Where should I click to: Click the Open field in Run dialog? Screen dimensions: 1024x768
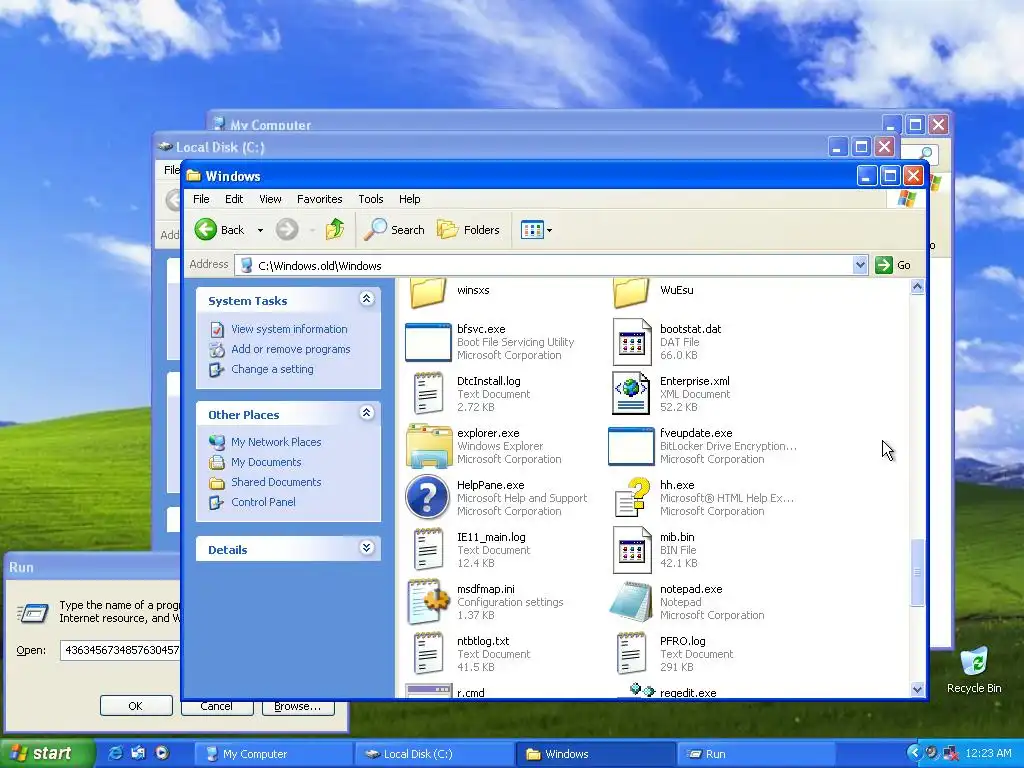click(120, 650)
